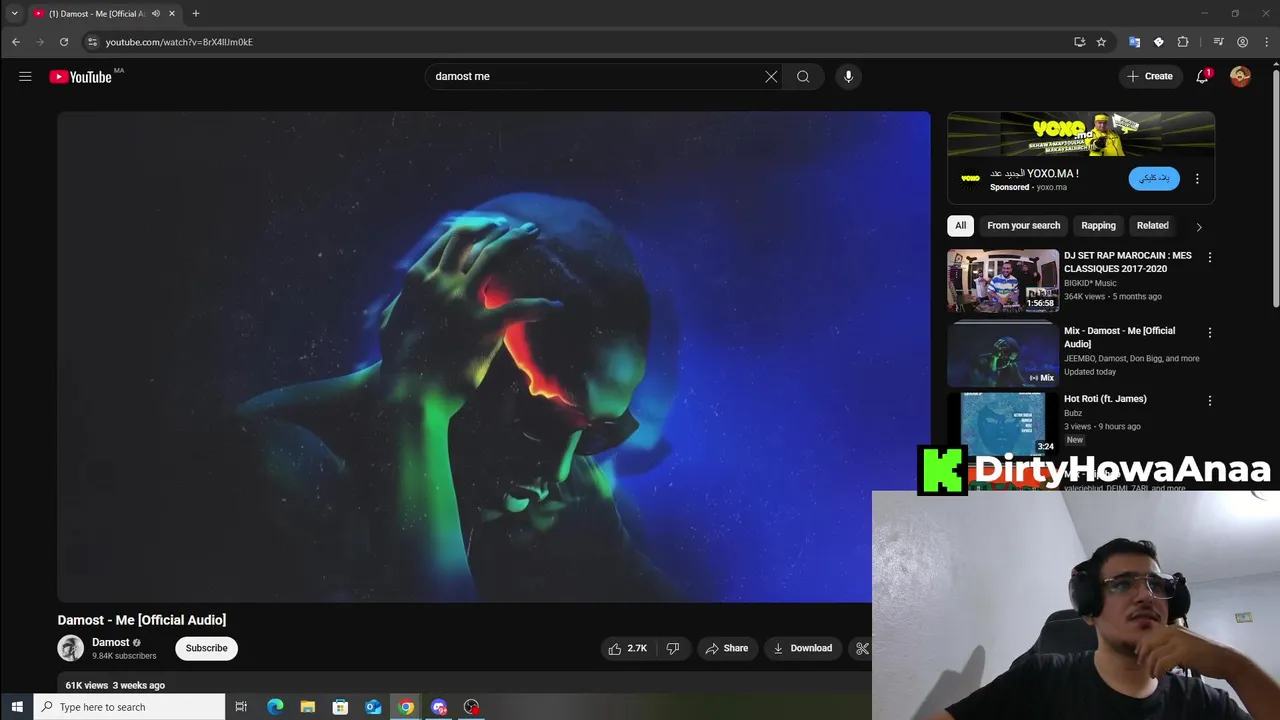Open options for Hot Roti video
The width and height of the screenshot is (1280, 720).
1209,400
